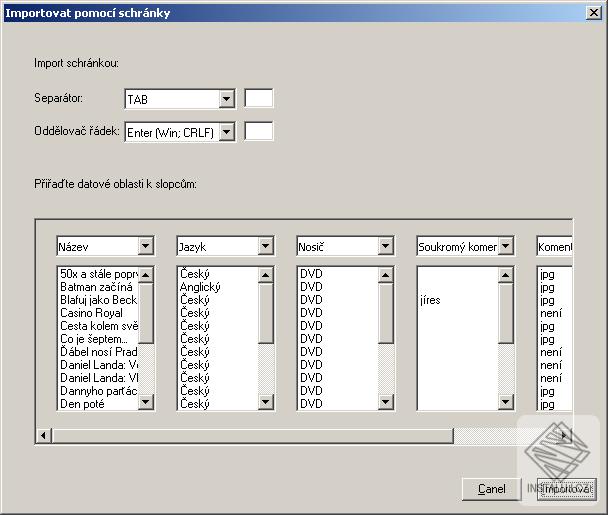Expand the Jazyk column dropdown
The width and height of the screenshot is (608, 515).
pos(266,246)
